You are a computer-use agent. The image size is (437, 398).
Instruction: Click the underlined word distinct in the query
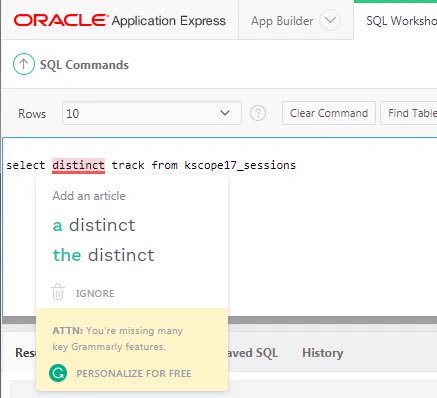click(79, 165)
